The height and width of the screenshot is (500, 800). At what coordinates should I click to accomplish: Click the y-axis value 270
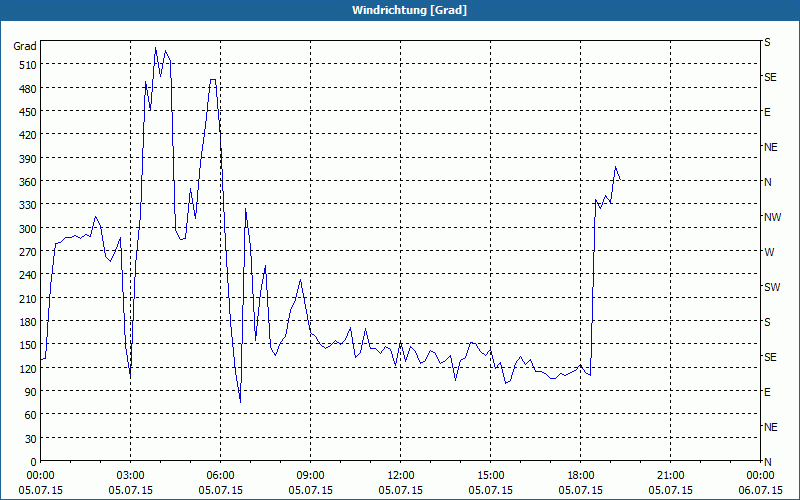[x=28, y=252]
